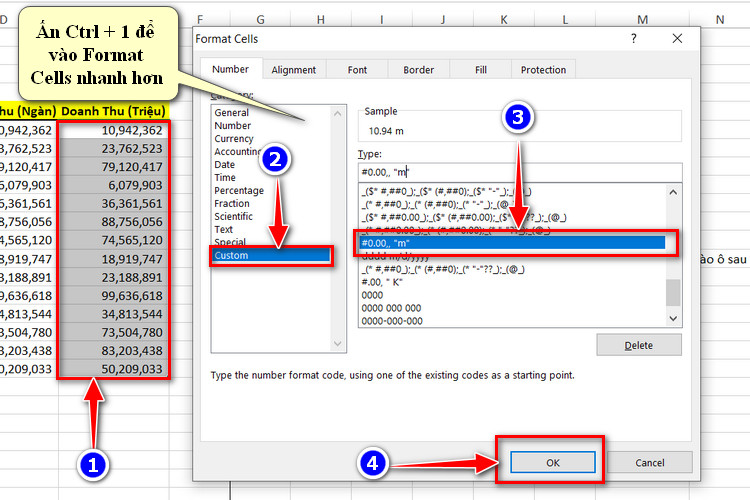Select the #0.00,, "m" format code
This screenshot has width=750, height=500.
point(512,243)
